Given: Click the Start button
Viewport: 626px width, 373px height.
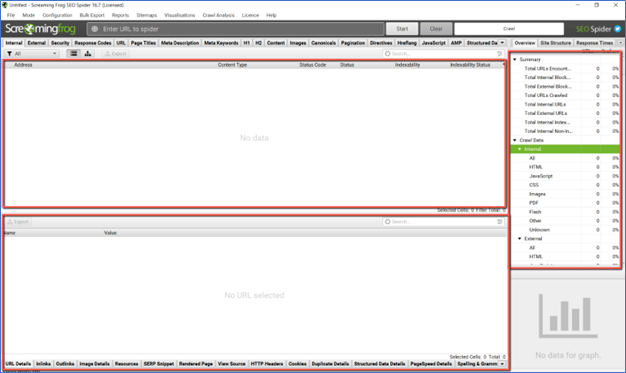Looking at the screenshot, I should coord(402,29).
